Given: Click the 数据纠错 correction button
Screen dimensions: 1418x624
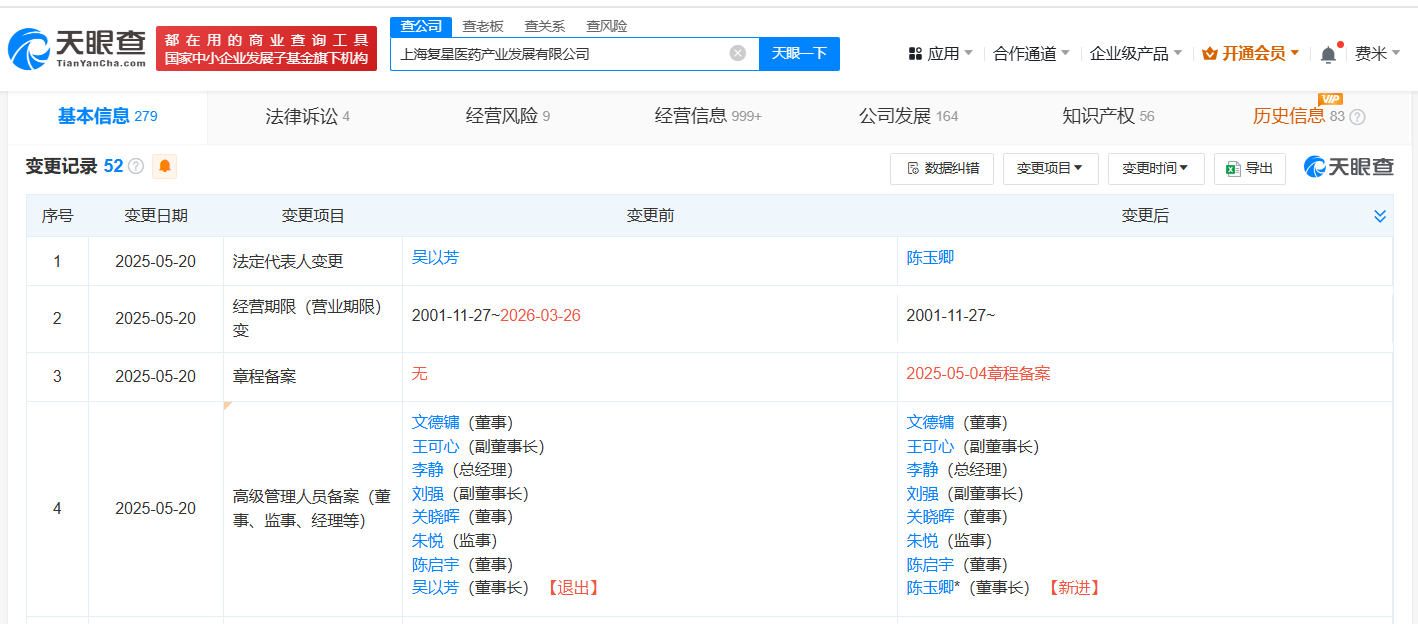Looking at the screenshot, I should click(x=941, y=168).
